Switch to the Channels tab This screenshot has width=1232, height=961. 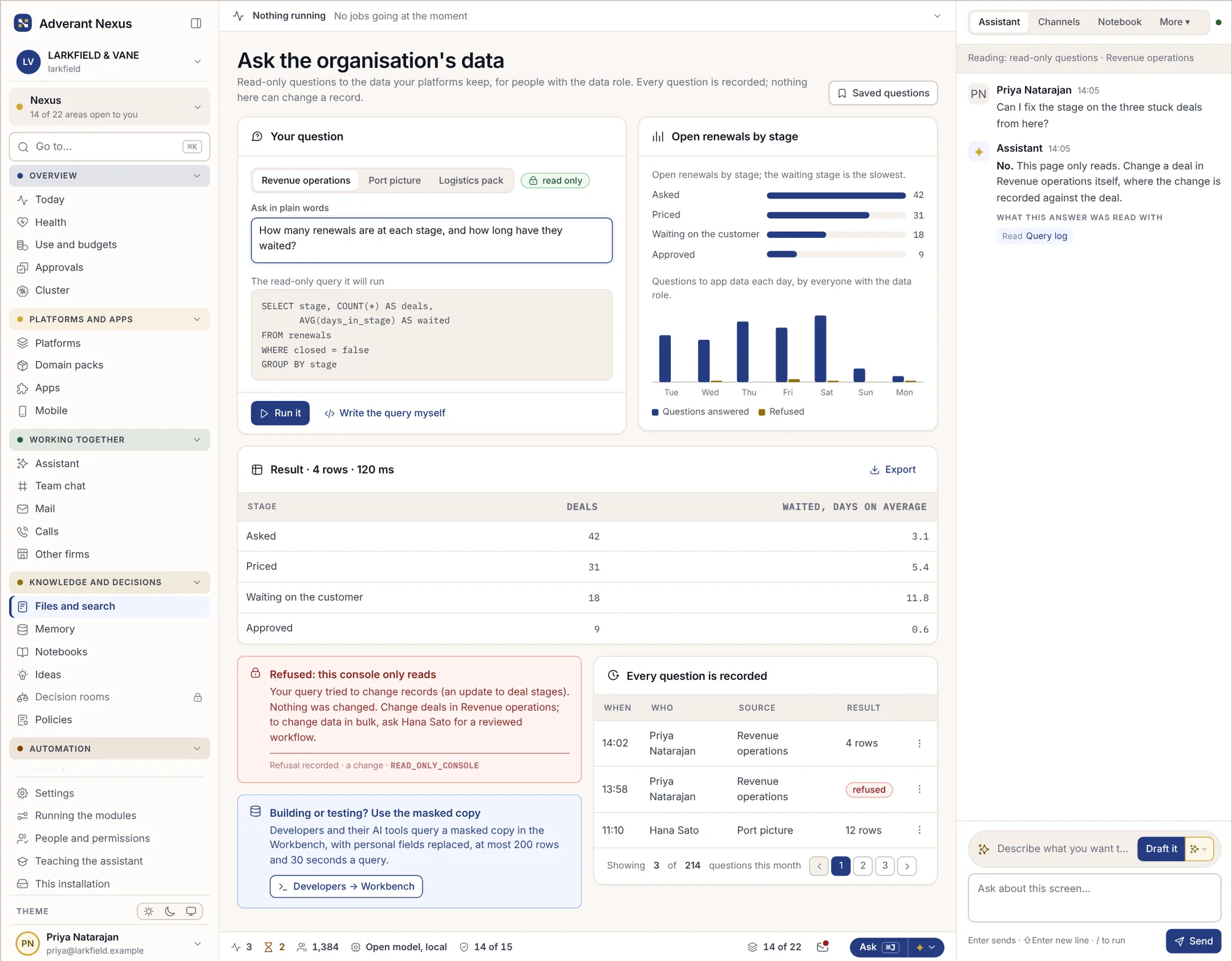pos(1058,22)
